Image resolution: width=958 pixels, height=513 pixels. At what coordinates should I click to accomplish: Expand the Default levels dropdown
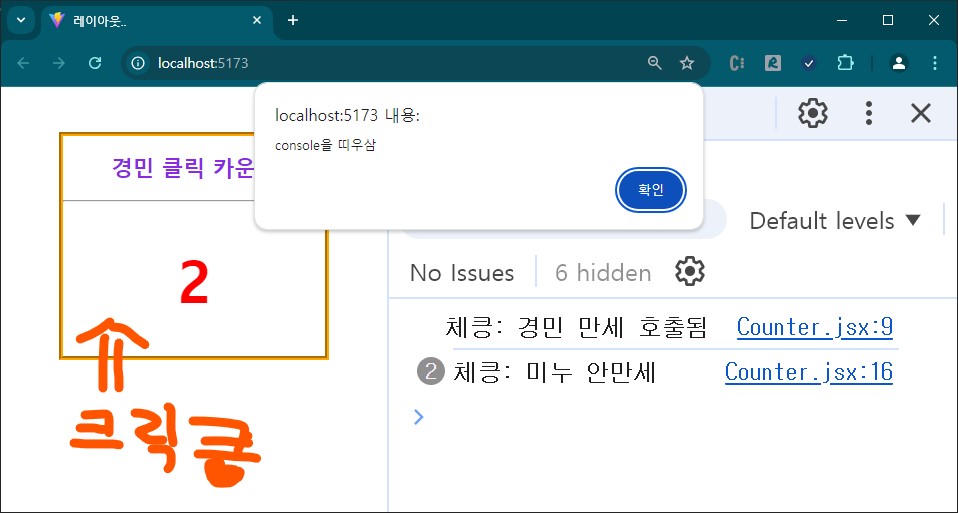[x=835, y=221]
